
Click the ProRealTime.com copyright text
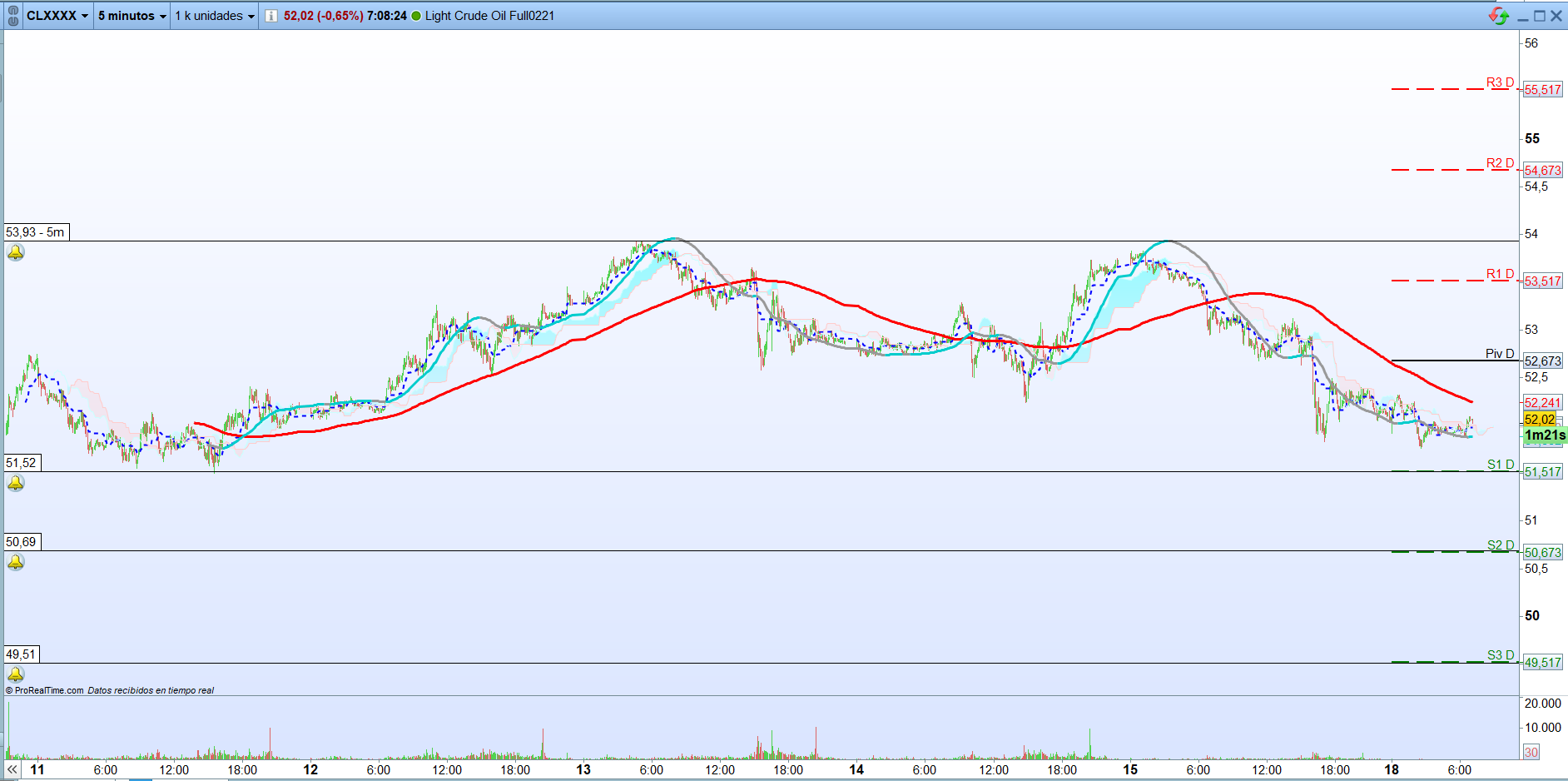click(x=45, y=690)
